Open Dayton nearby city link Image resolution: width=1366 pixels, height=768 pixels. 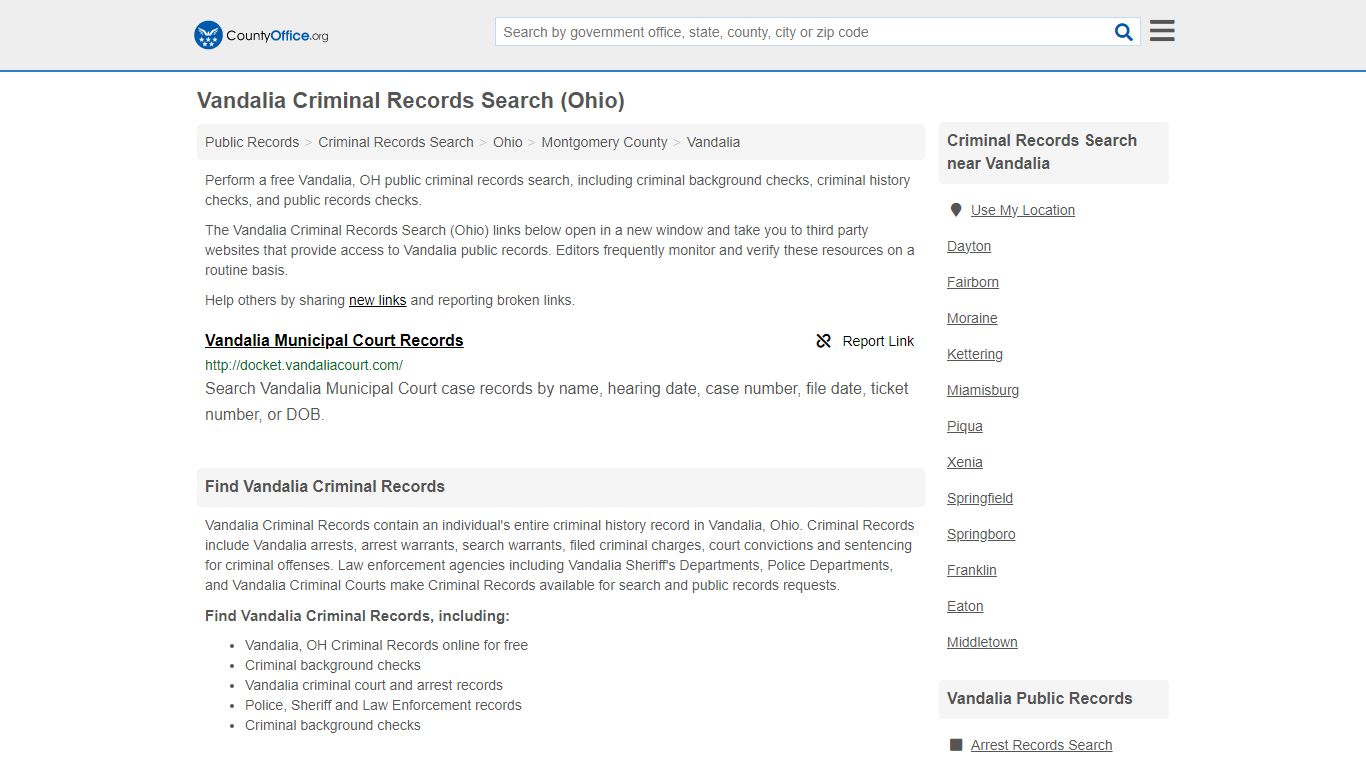(969, 246)
